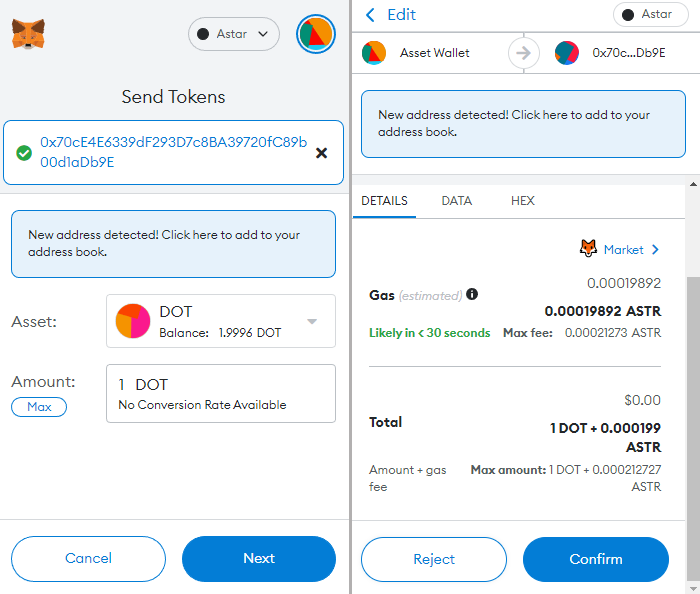Viewport: 700px width, 594px height.
Task: Click the recipient 0x70c...Db9E identicon
Action: pos(567,52)
